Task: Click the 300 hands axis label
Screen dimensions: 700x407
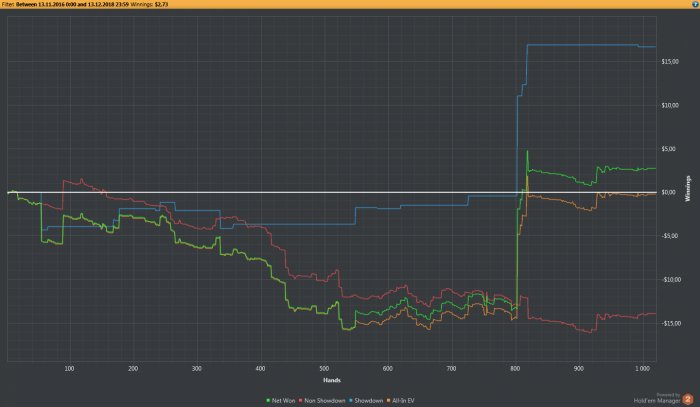Action: 197,369
